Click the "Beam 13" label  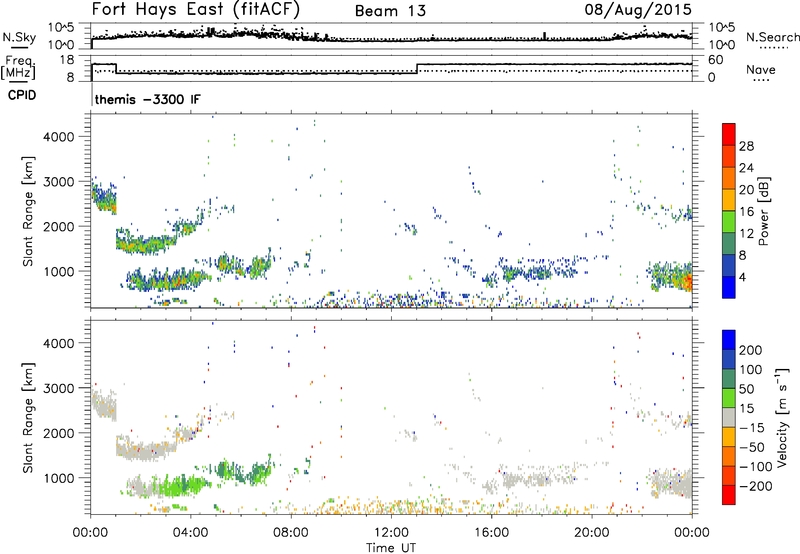tap(390, 11)
